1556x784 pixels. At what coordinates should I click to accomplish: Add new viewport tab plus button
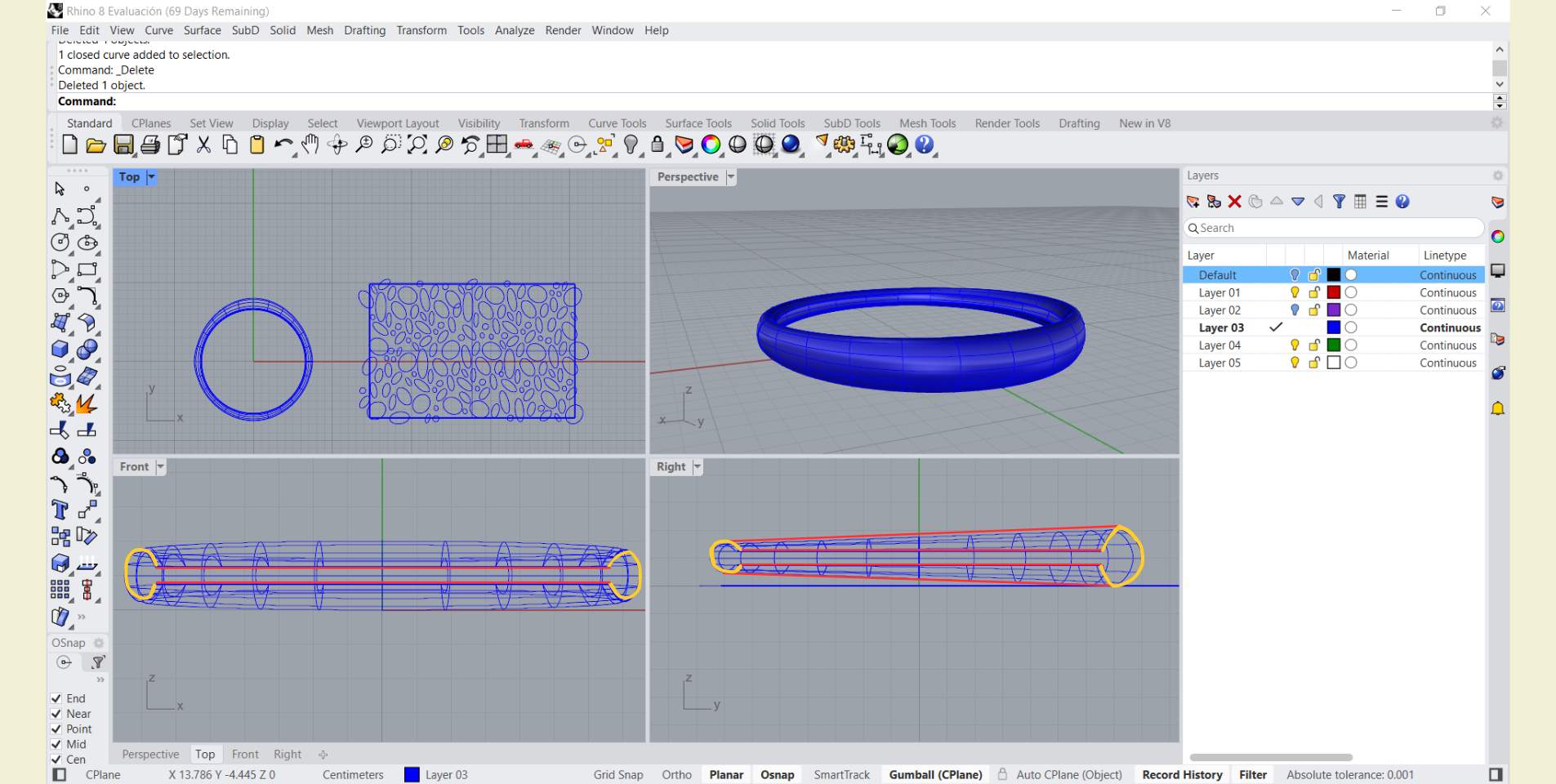323,755
